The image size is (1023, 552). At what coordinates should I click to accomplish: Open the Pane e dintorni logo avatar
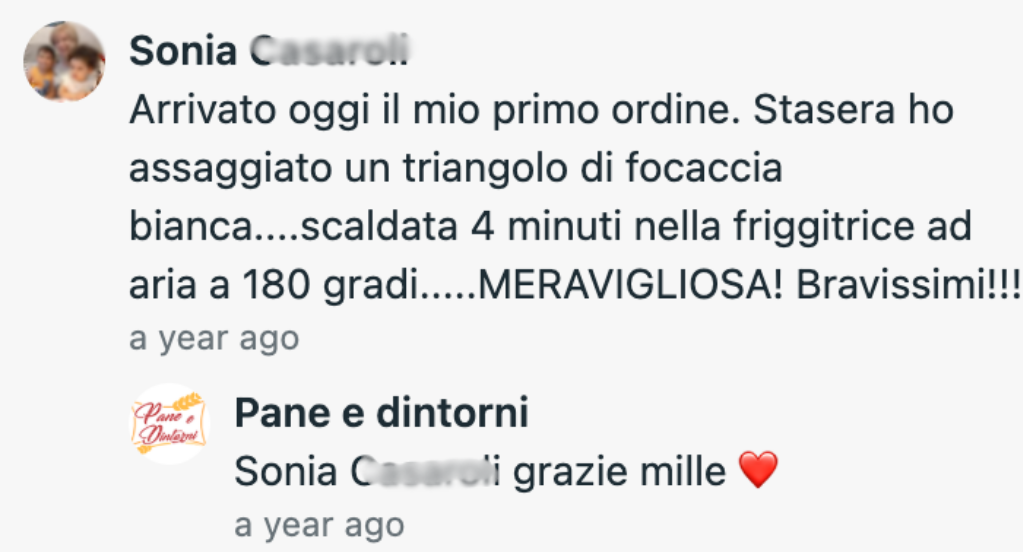coord(169,424)
